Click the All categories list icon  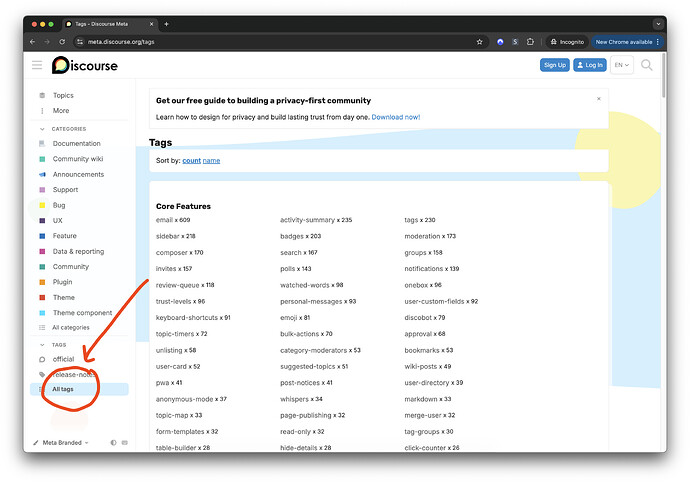42,328
